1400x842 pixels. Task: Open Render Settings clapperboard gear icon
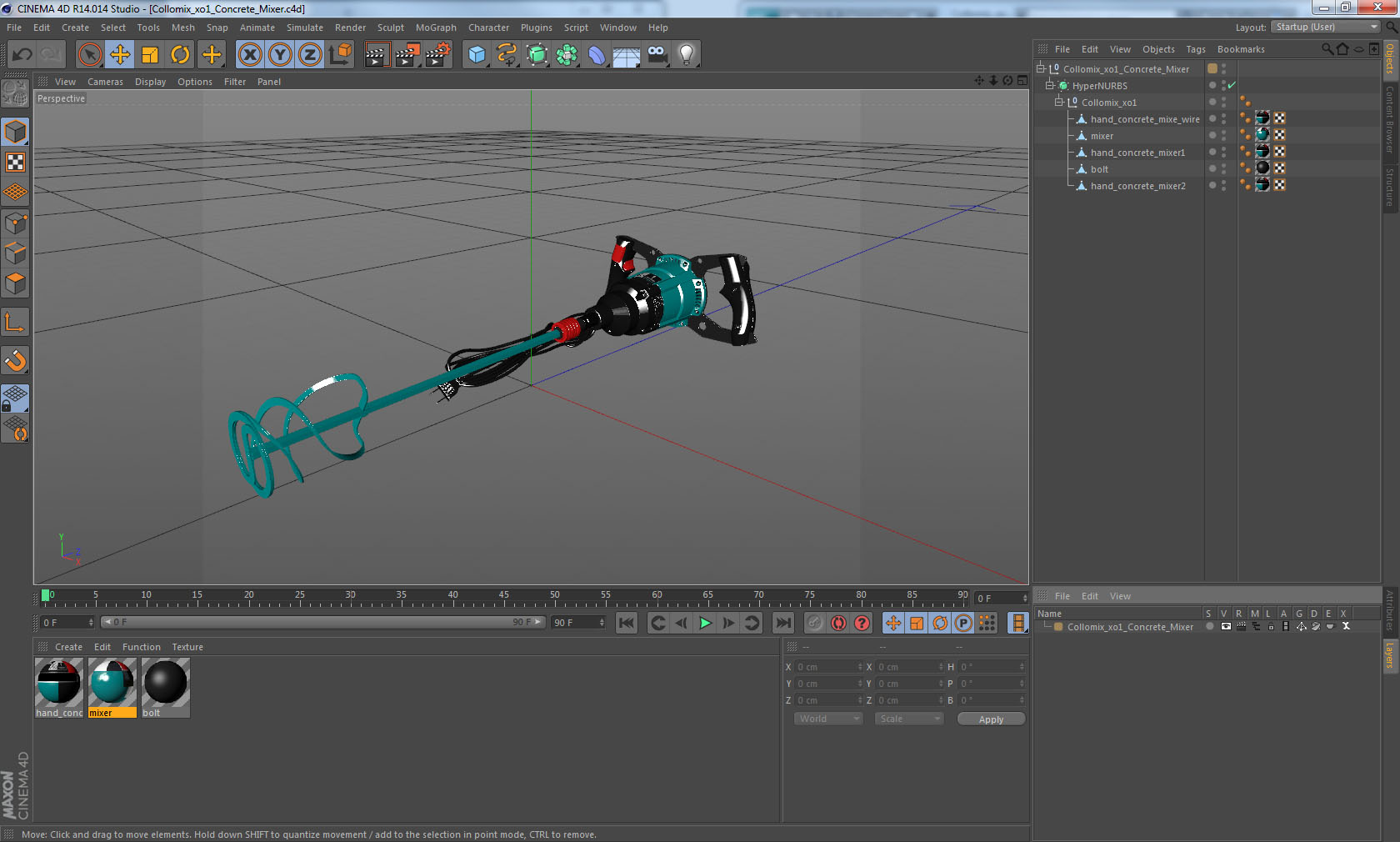click(437, 55)
